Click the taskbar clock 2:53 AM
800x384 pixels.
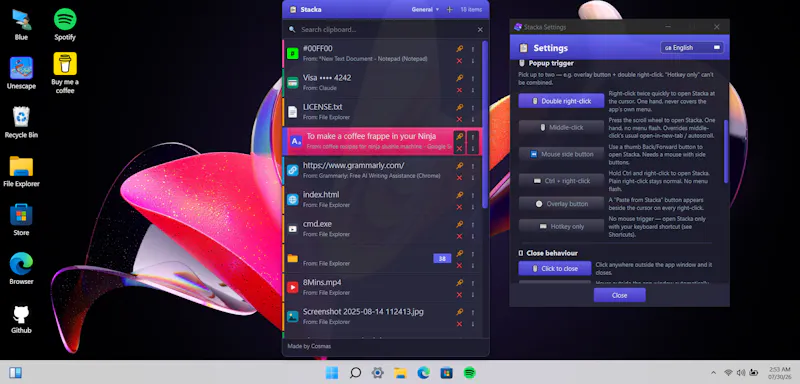[779, 373]
